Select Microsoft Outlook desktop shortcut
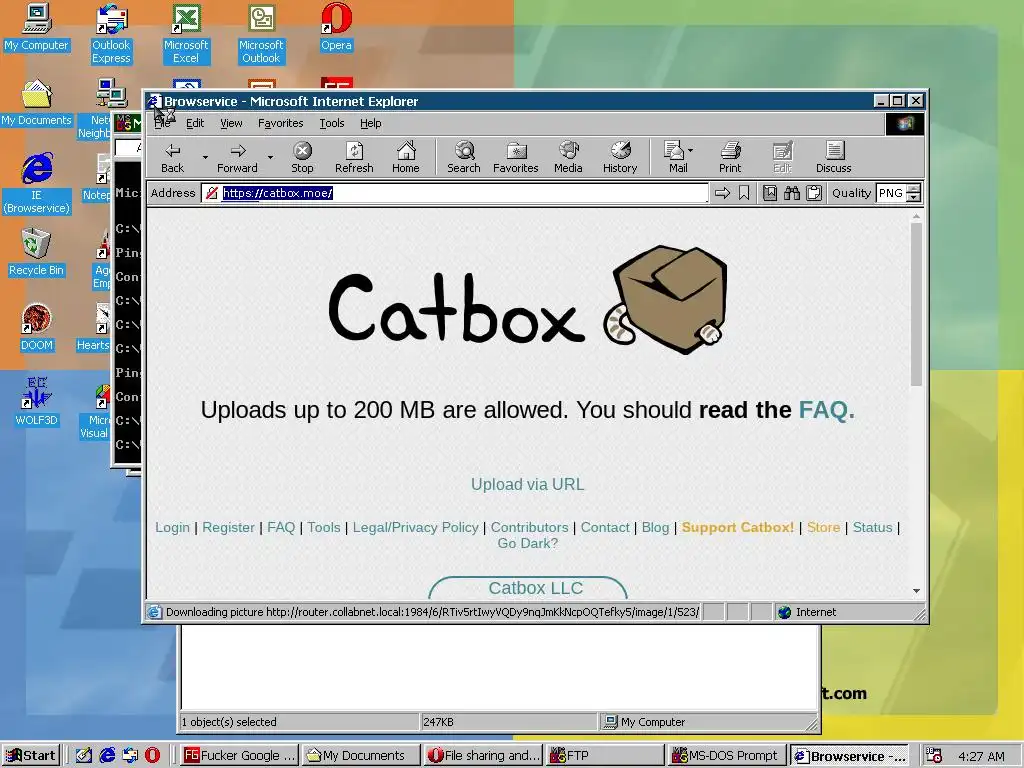This screenshot has width=1024, height=768. pos(261,34)
